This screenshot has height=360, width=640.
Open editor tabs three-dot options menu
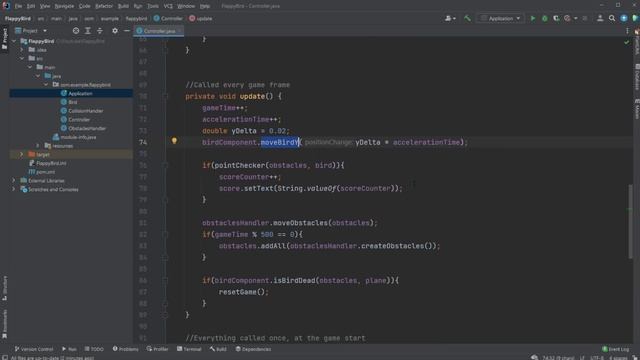pos(627,31)
